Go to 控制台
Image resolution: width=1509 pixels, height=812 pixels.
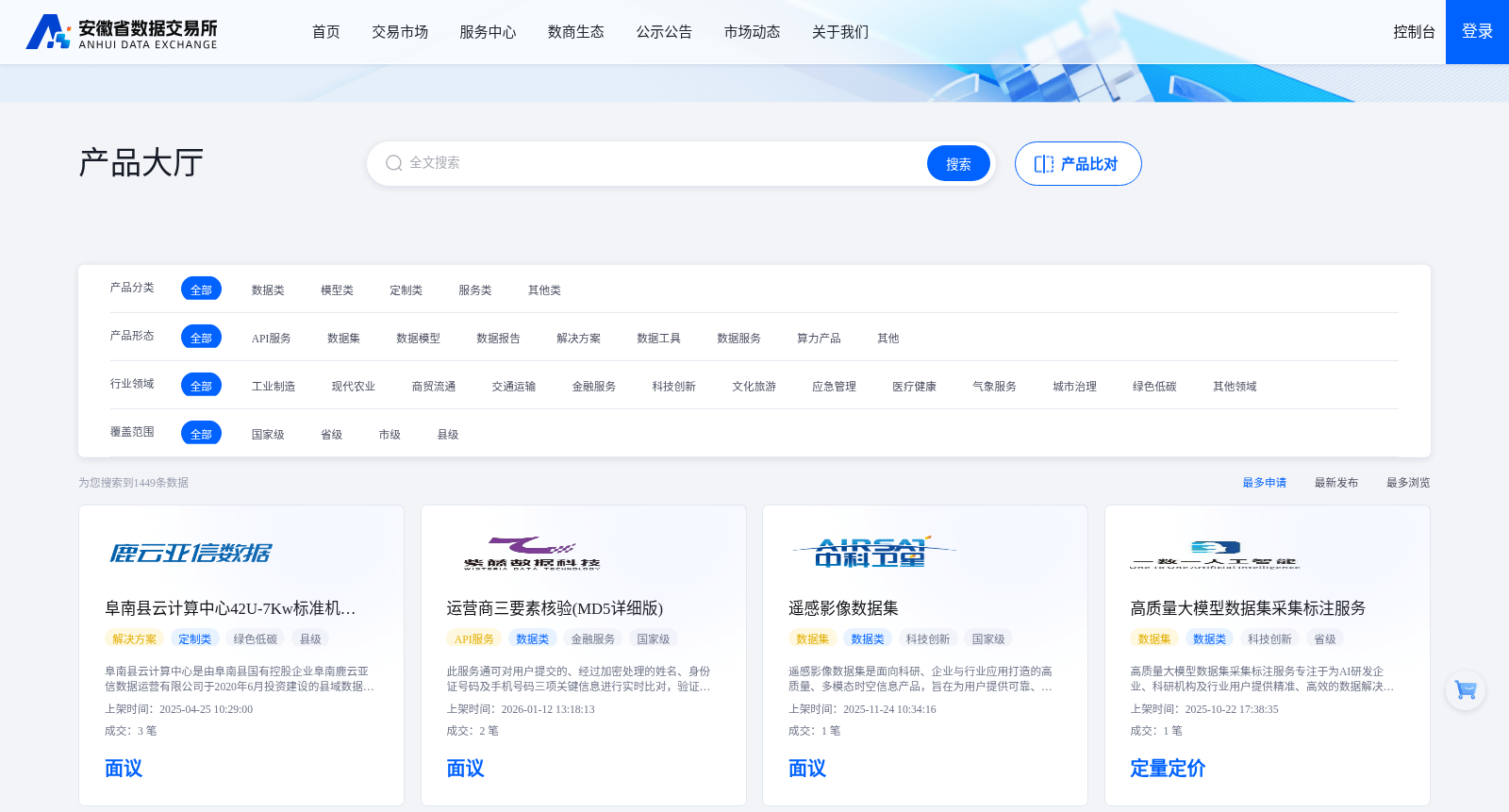tap(1414, 32)
